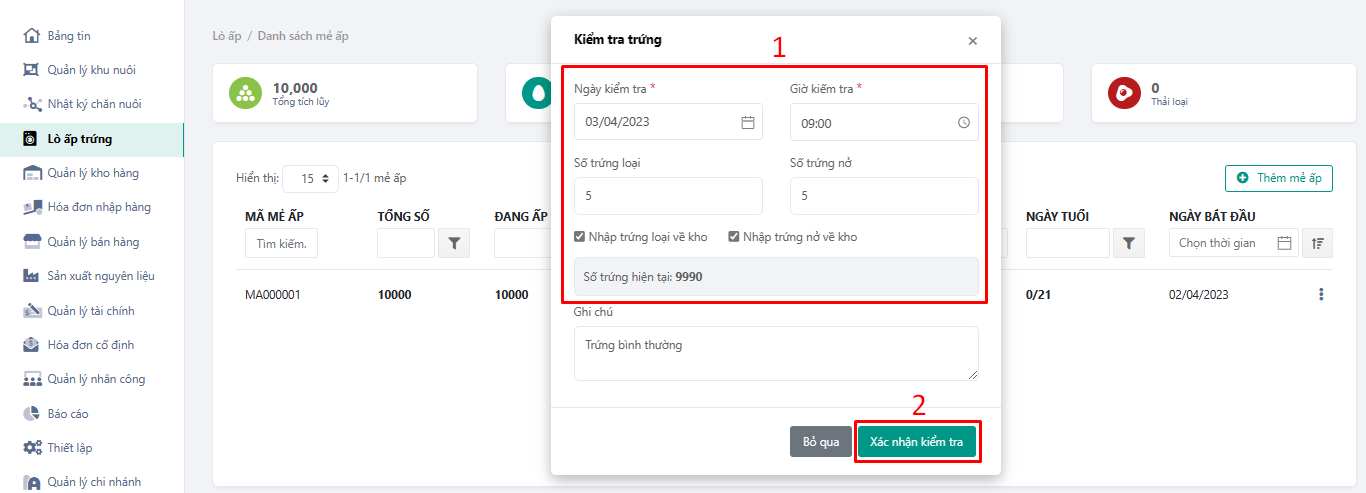Click the calendar icon in Ngày kiểm tra
This screenshot has width=1366, height=493.
(747, 122)
